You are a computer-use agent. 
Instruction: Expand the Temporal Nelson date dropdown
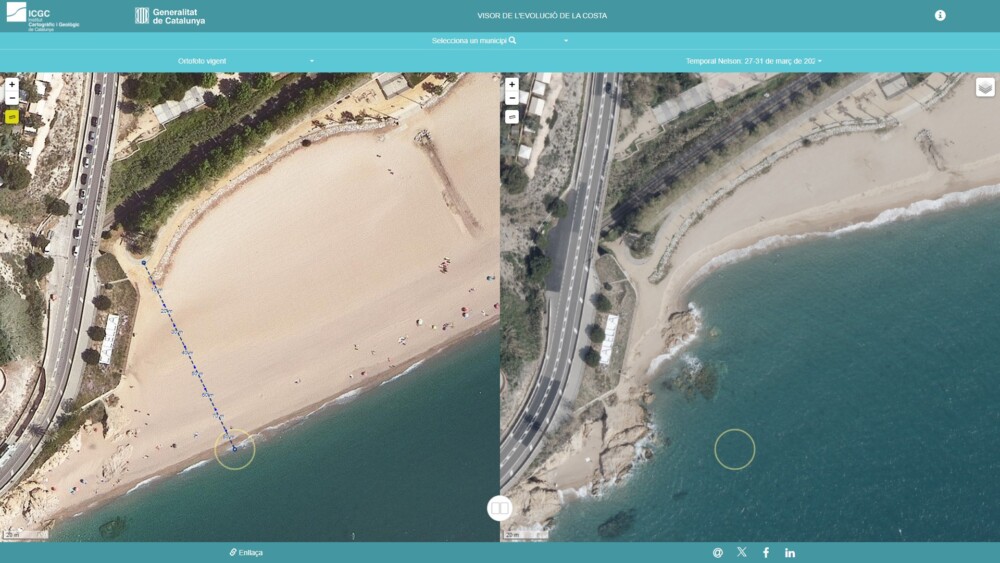[754, 61]
